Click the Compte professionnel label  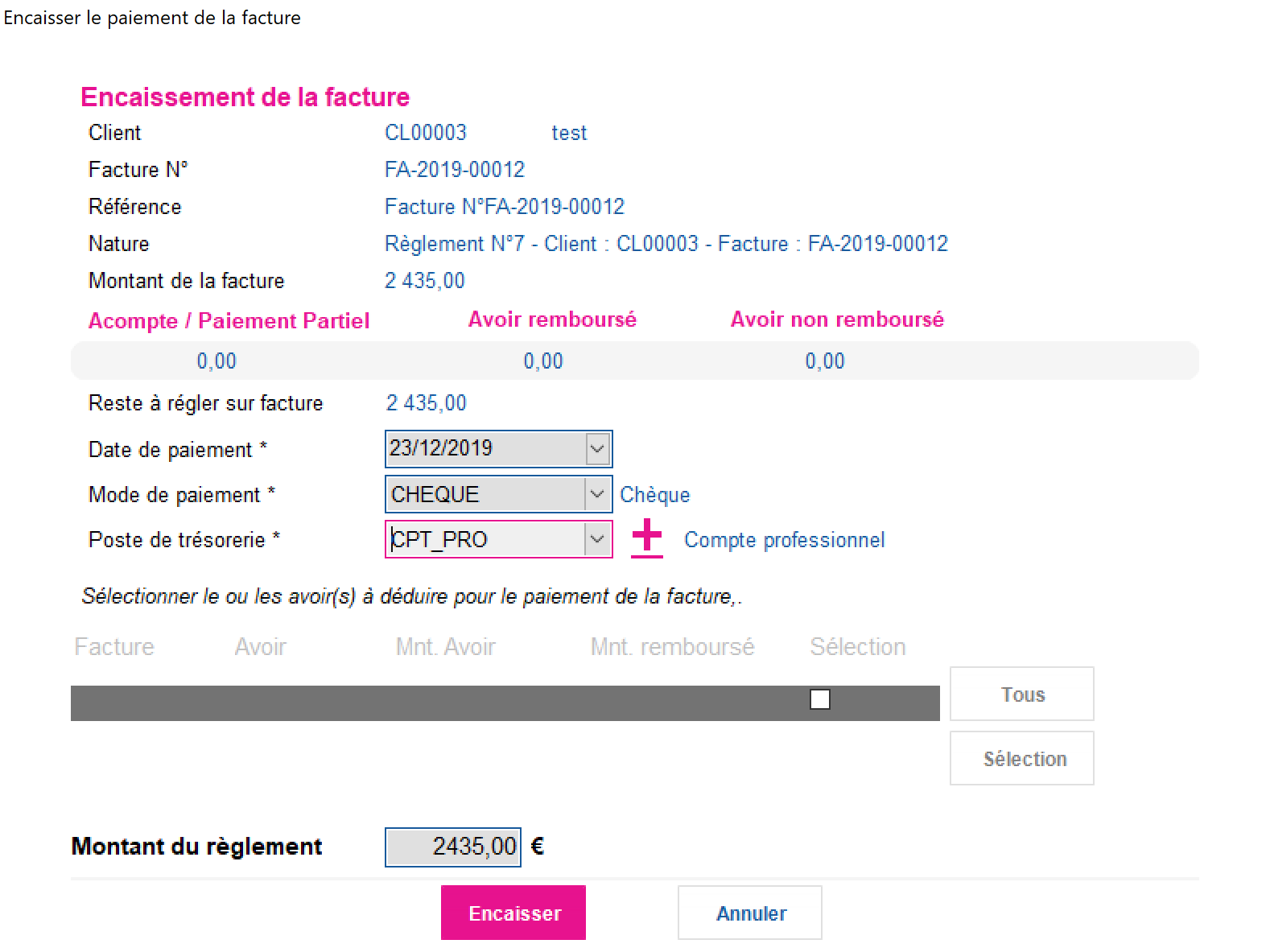[x=785, y=540]
